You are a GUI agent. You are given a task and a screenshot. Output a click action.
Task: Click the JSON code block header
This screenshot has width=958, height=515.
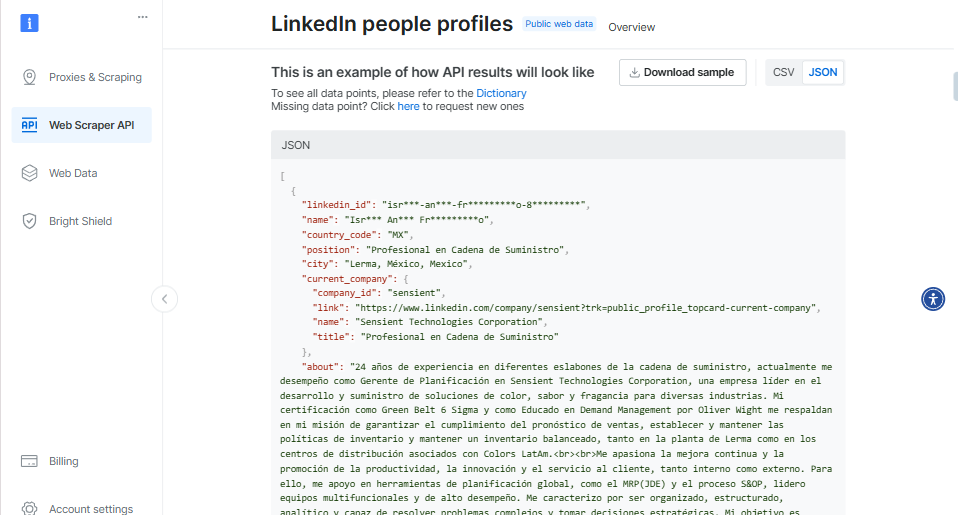tap(558, 145)
